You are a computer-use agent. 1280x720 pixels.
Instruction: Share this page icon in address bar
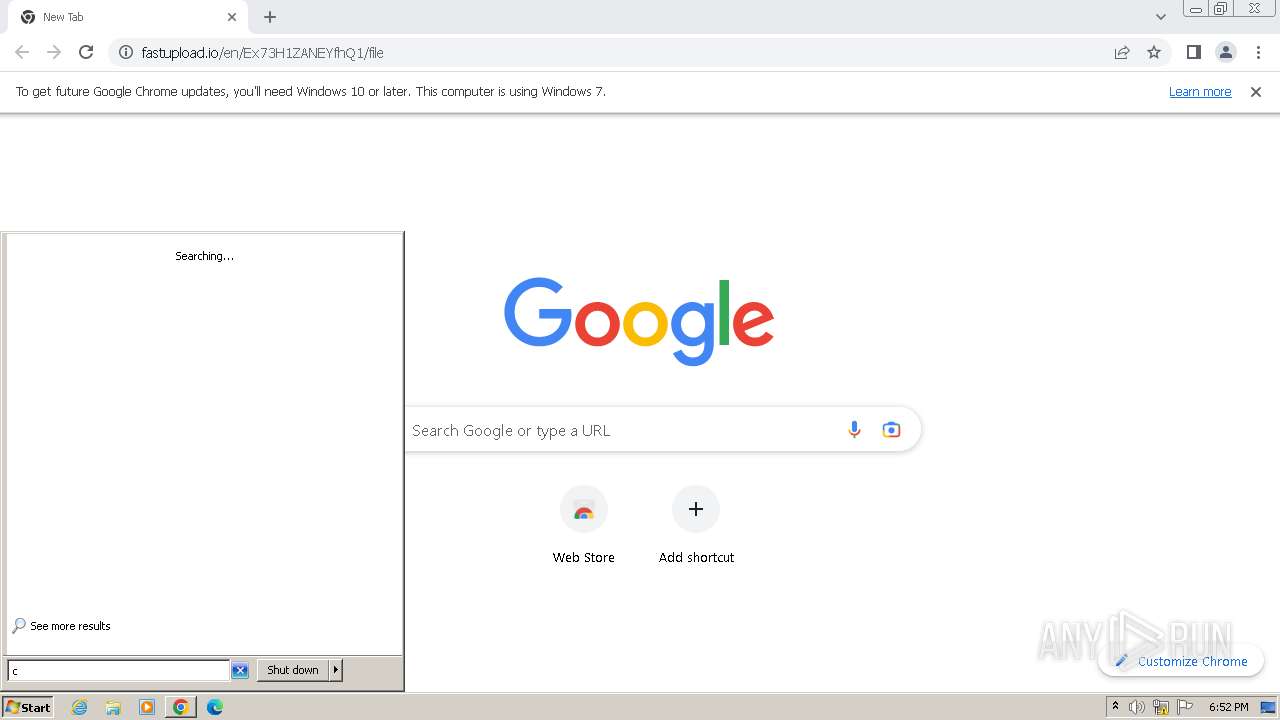(1122, 52)
